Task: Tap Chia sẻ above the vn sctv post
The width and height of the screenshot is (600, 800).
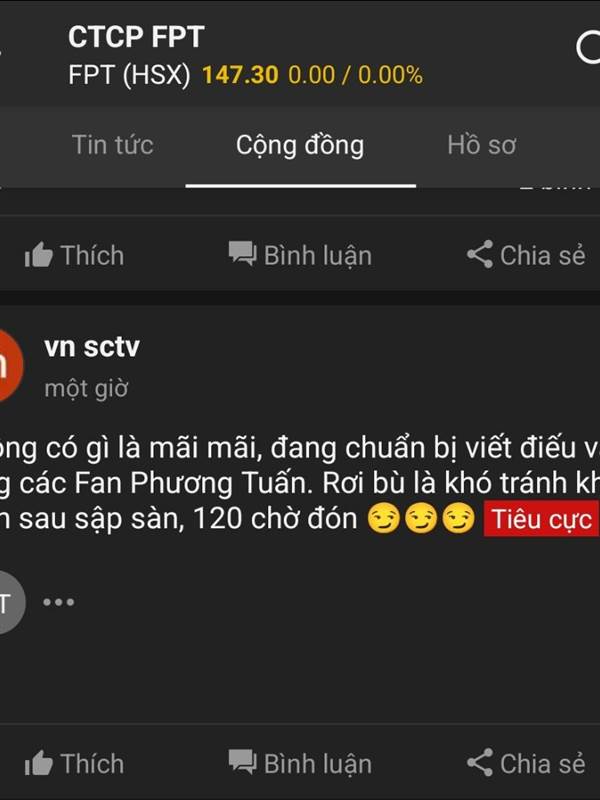Action: 526,255
